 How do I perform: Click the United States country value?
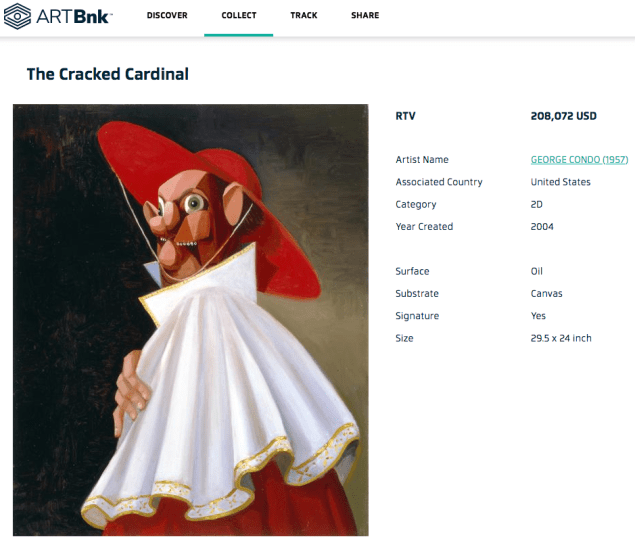coord(560,182)
